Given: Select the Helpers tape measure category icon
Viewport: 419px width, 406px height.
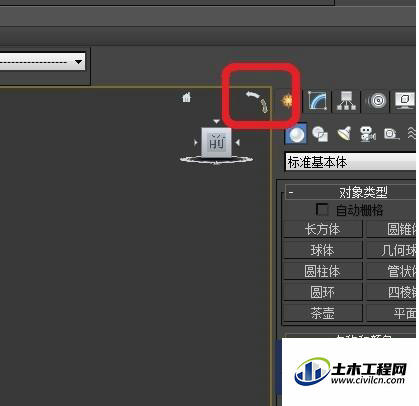Looking at the screenshot, I should [x=392, y=134].
